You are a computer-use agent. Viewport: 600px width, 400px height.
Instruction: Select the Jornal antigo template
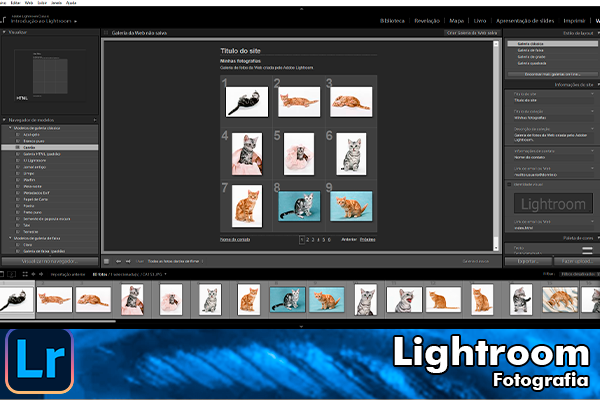pyautogui.click(x=34, y=167)
